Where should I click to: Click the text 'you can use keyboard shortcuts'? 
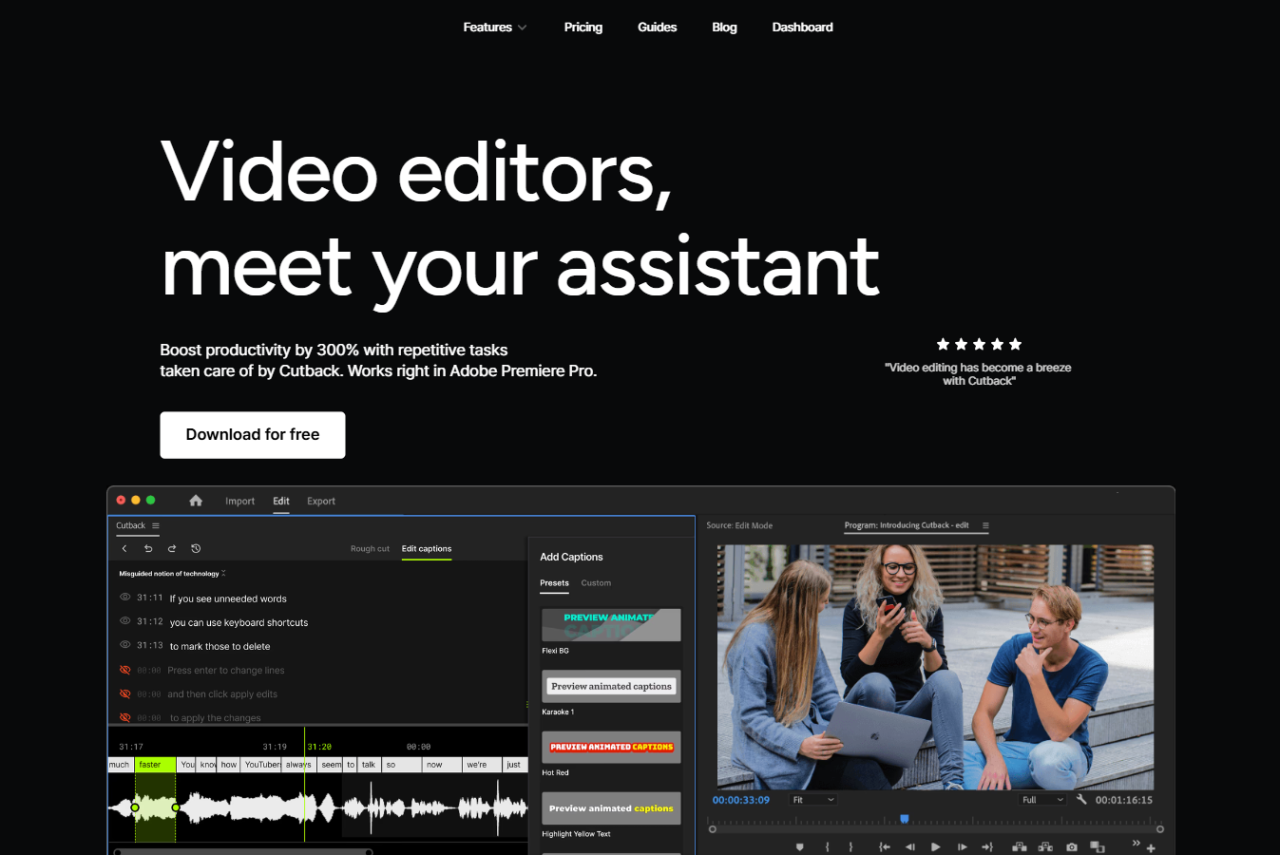coord(239,623)
